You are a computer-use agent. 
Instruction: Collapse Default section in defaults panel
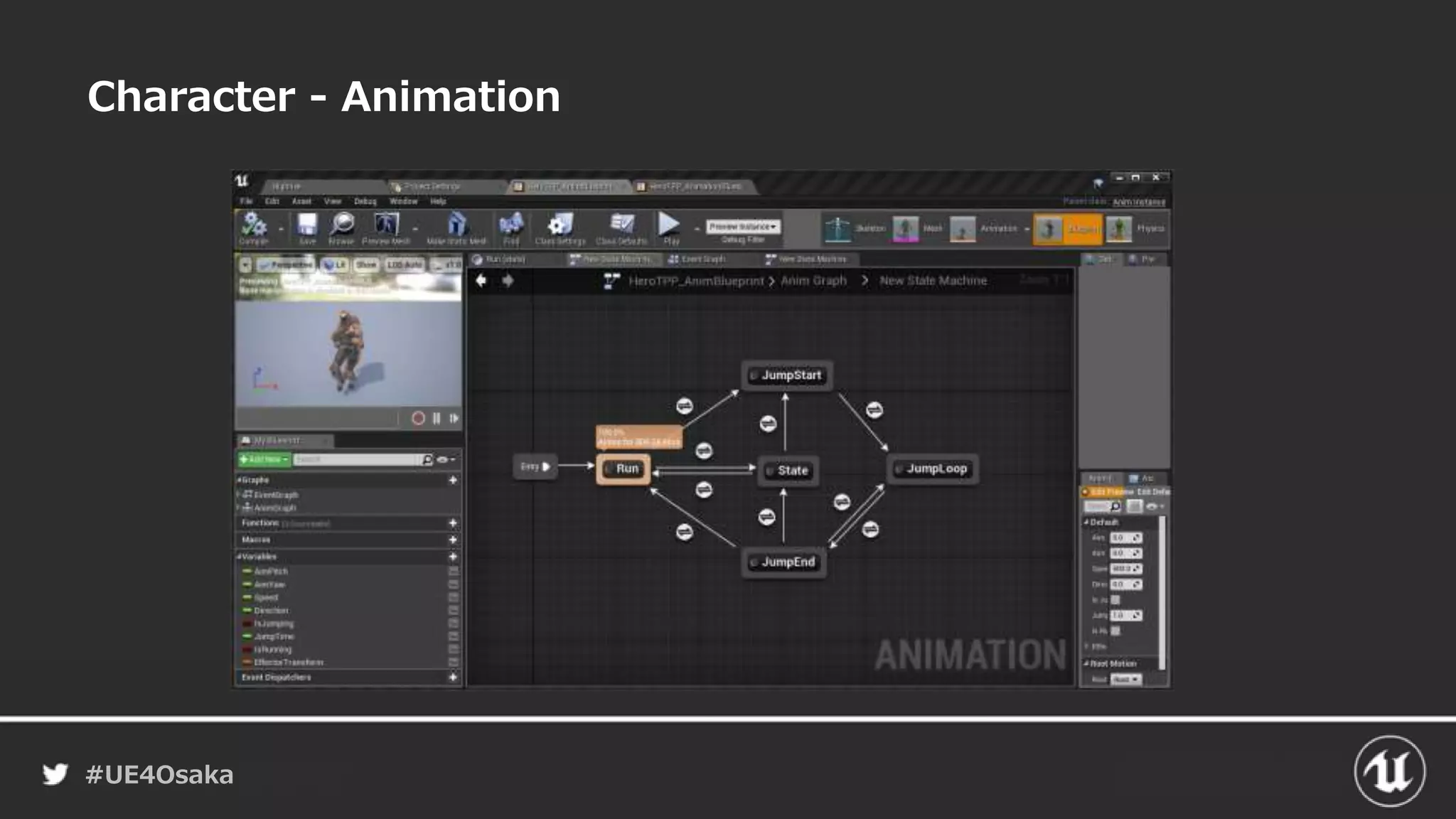pyautogui.click(x=1086, y=522)
